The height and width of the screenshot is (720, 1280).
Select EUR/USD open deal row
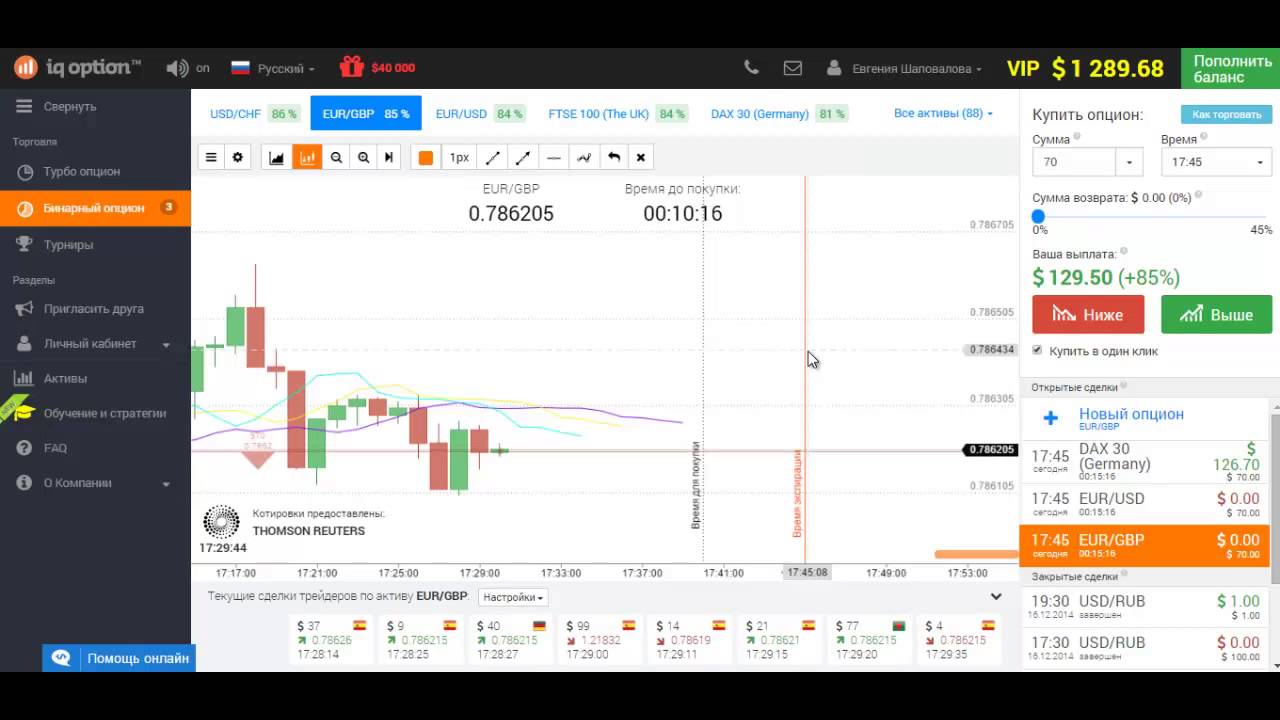point(1145,504)
